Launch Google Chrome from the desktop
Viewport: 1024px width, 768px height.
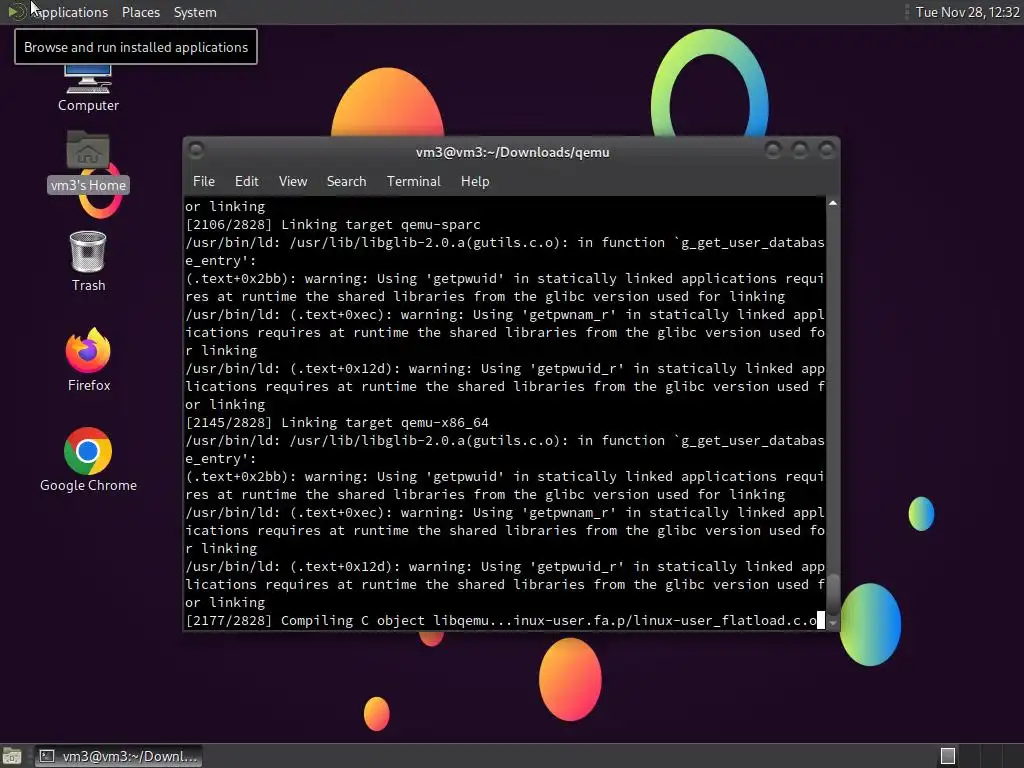tap(88, 460)
